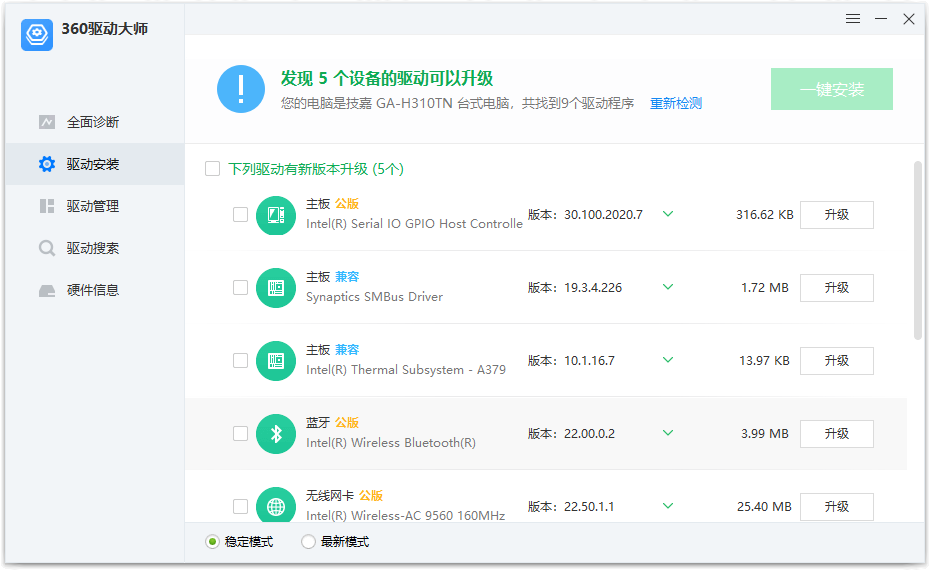Minimize the 360驱动大师 window
Image resolution: width=930 pixels, height=570 pixels.
coord(881,19)
